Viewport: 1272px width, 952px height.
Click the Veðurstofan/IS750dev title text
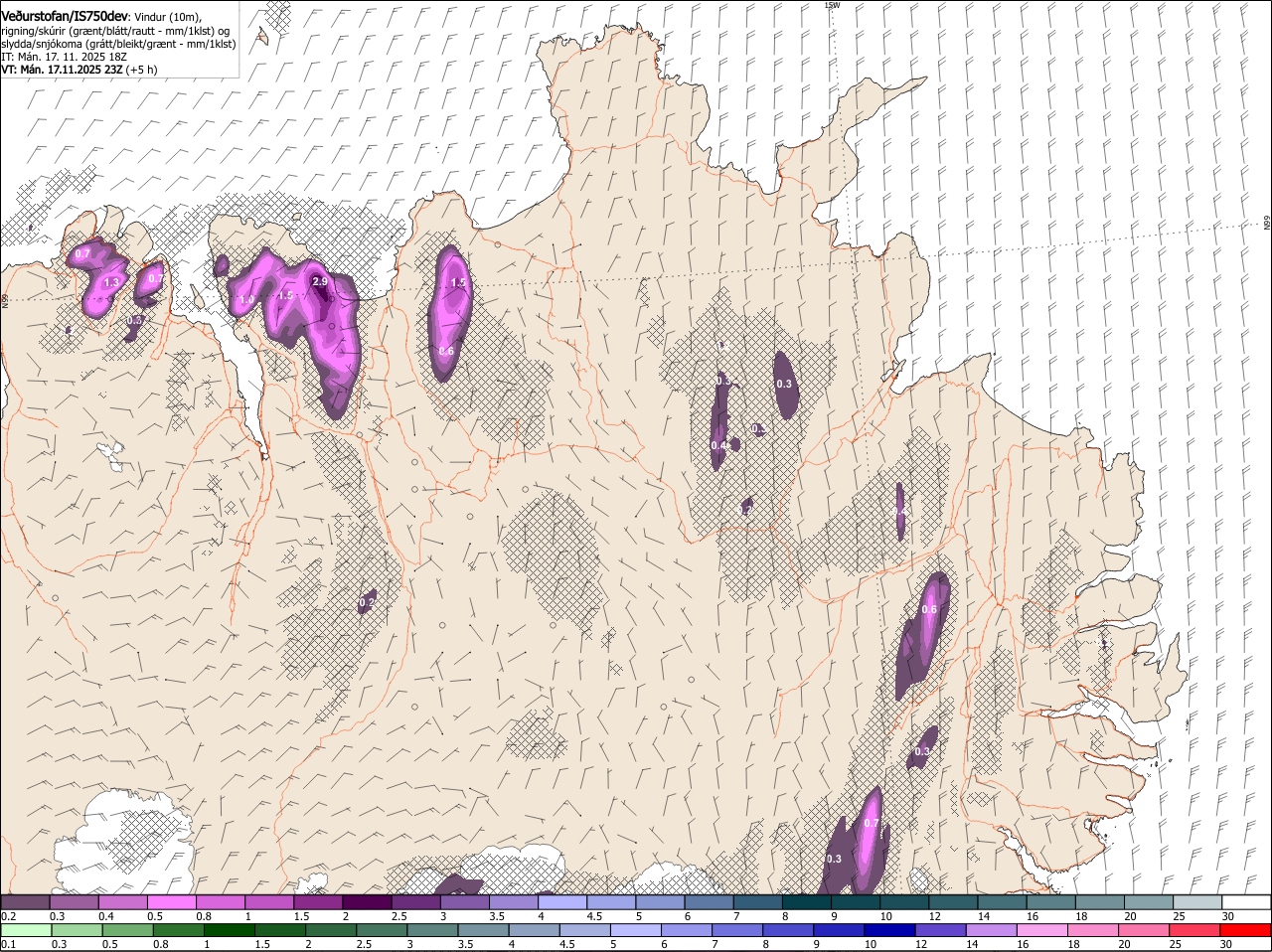pos(65,17)
